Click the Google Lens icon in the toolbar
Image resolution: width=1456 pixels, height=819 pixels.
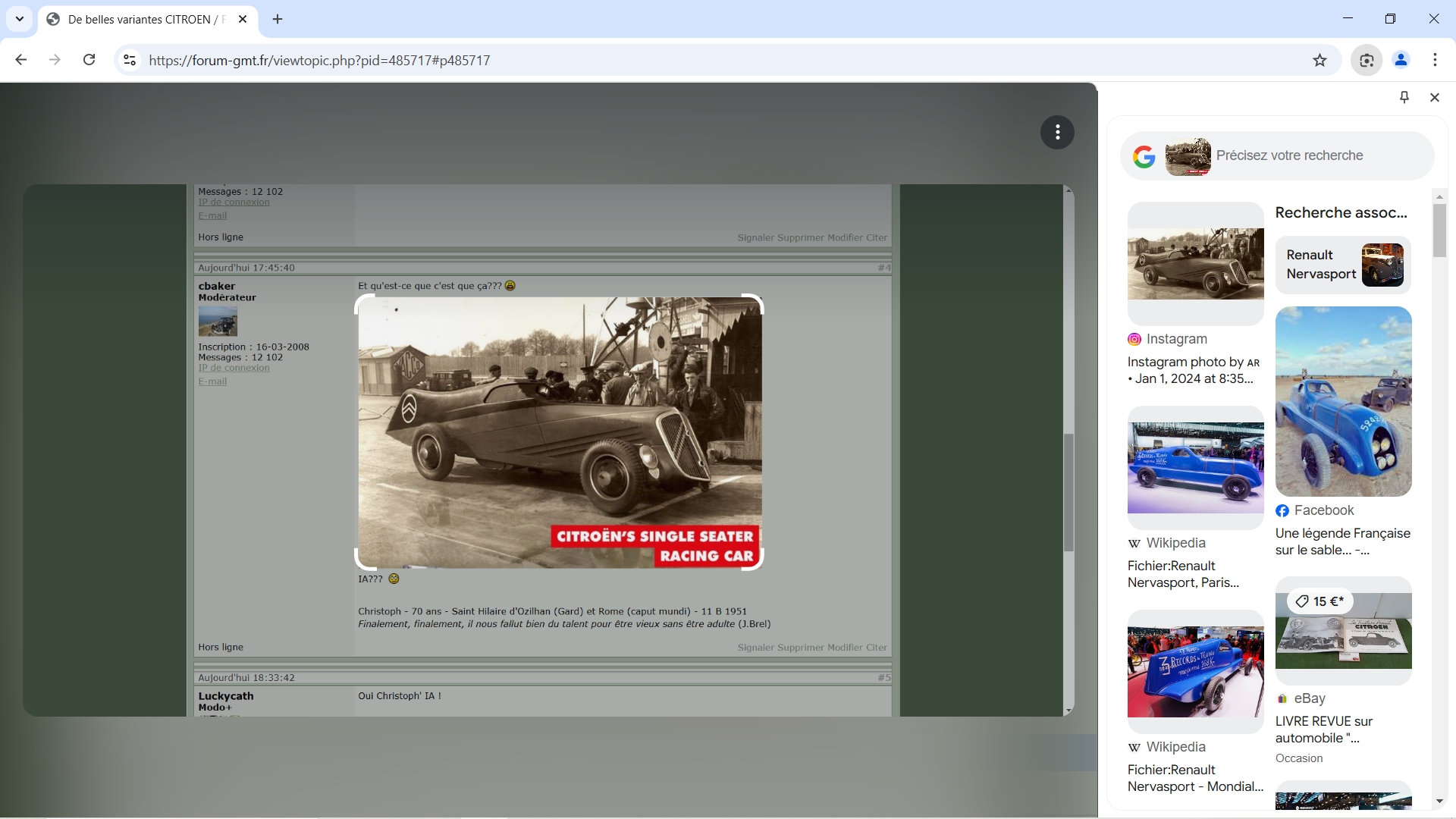click(x=1367, y=60)
